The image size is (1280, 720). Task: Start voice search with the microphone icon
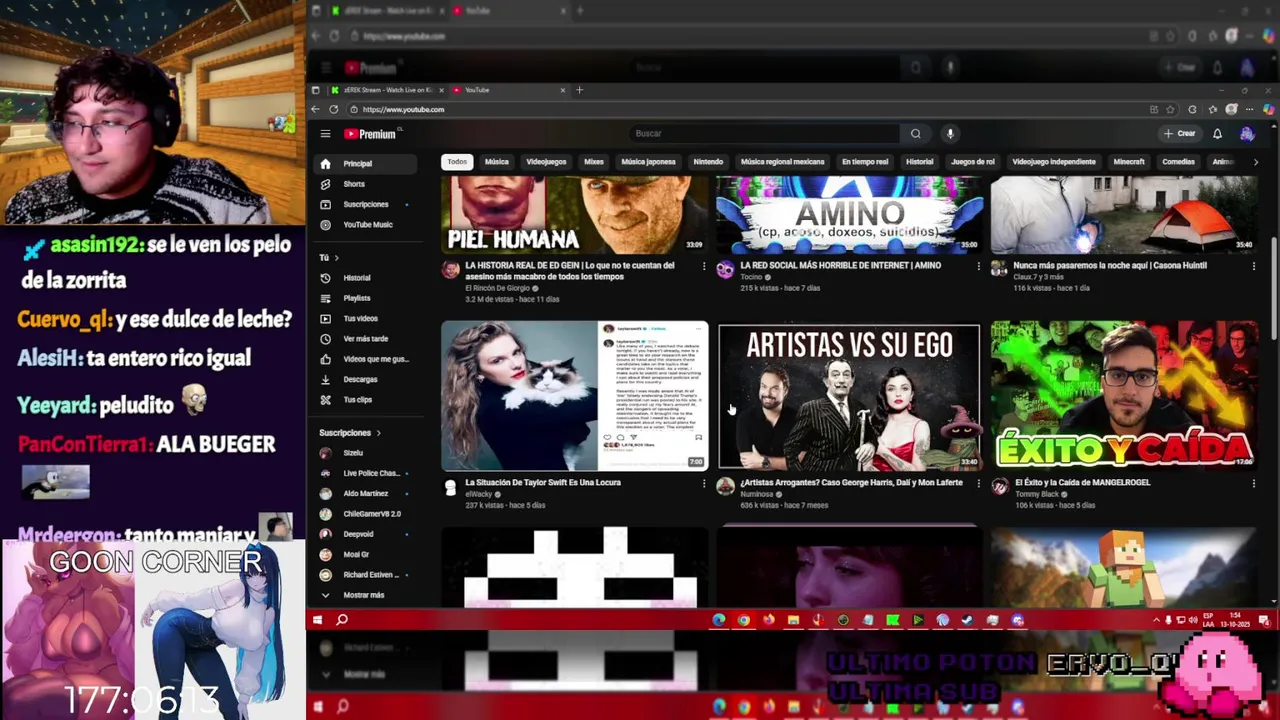click(950, 133)
